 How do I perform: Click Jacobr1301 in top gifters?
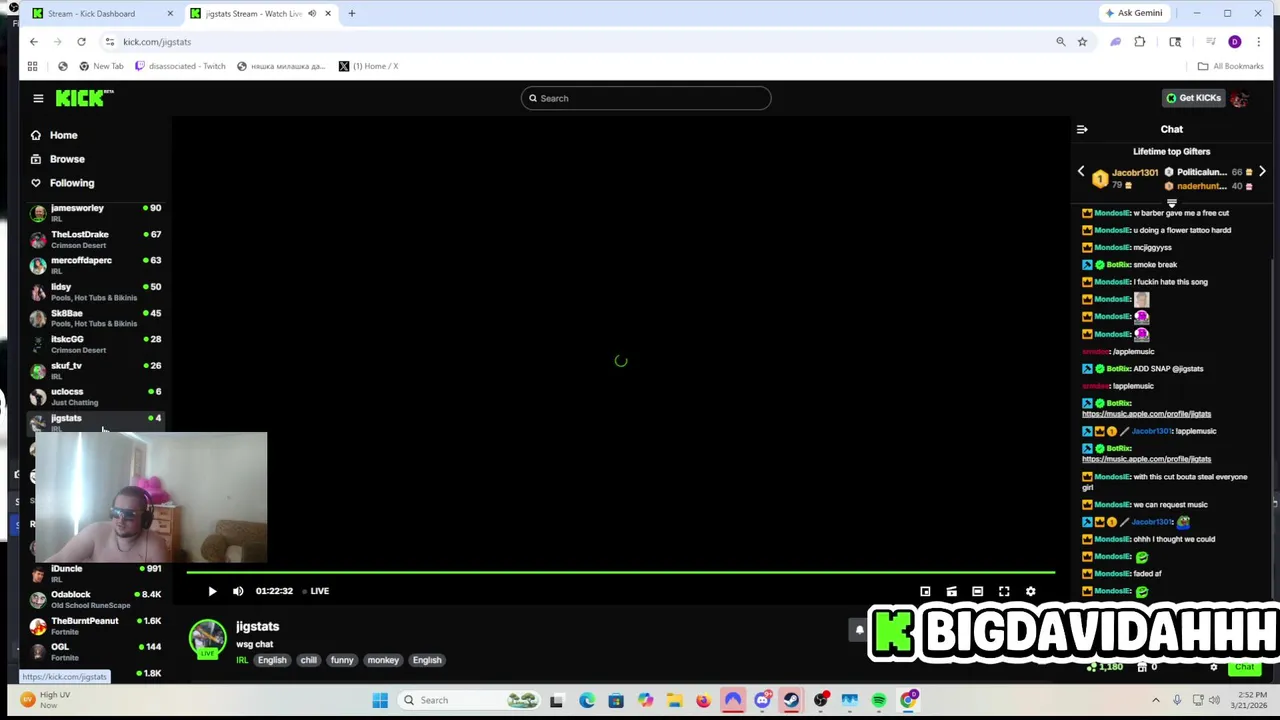coord(1134,172)
